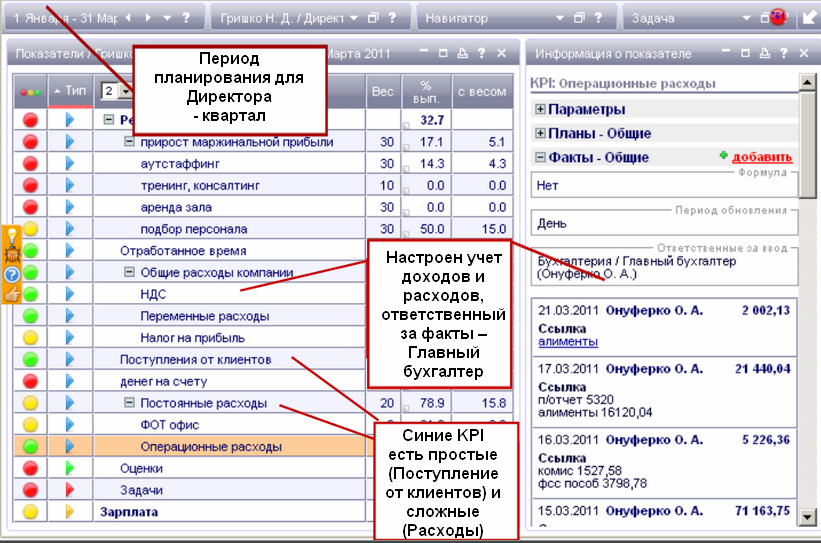Click the lightbulb idea icon on side strip

pos(12,236)
